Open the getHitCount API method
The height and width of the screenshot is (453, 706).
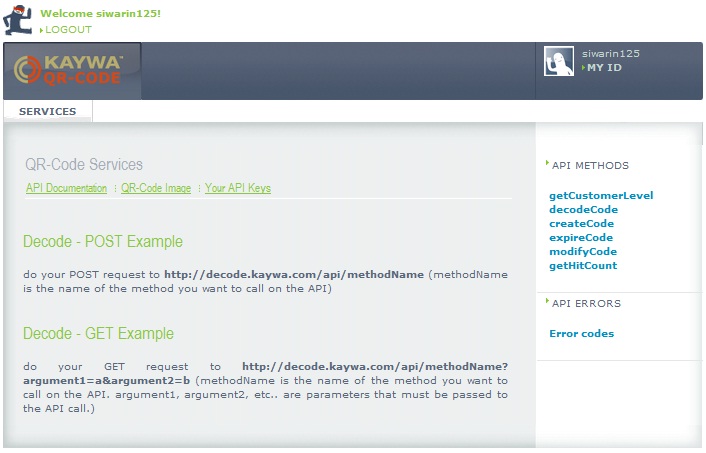[x=583, y=266]
